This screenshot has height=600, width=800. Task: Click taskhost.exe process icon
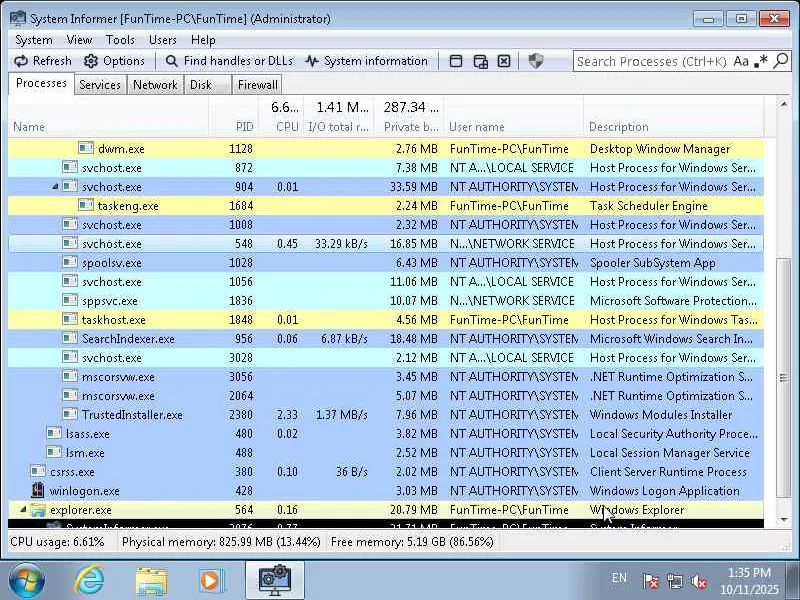tap(69, 319)
